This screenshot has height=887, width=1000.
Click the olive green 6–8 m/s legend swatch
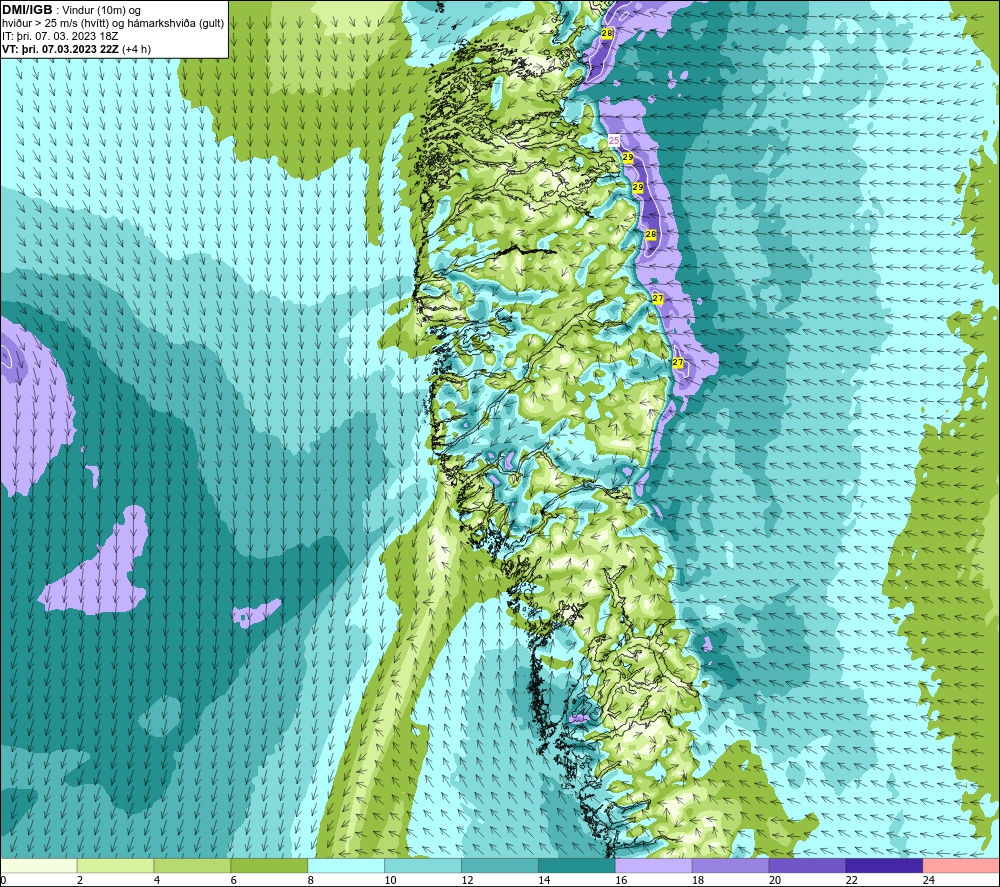pyautogui.click(x=269, y=865)
